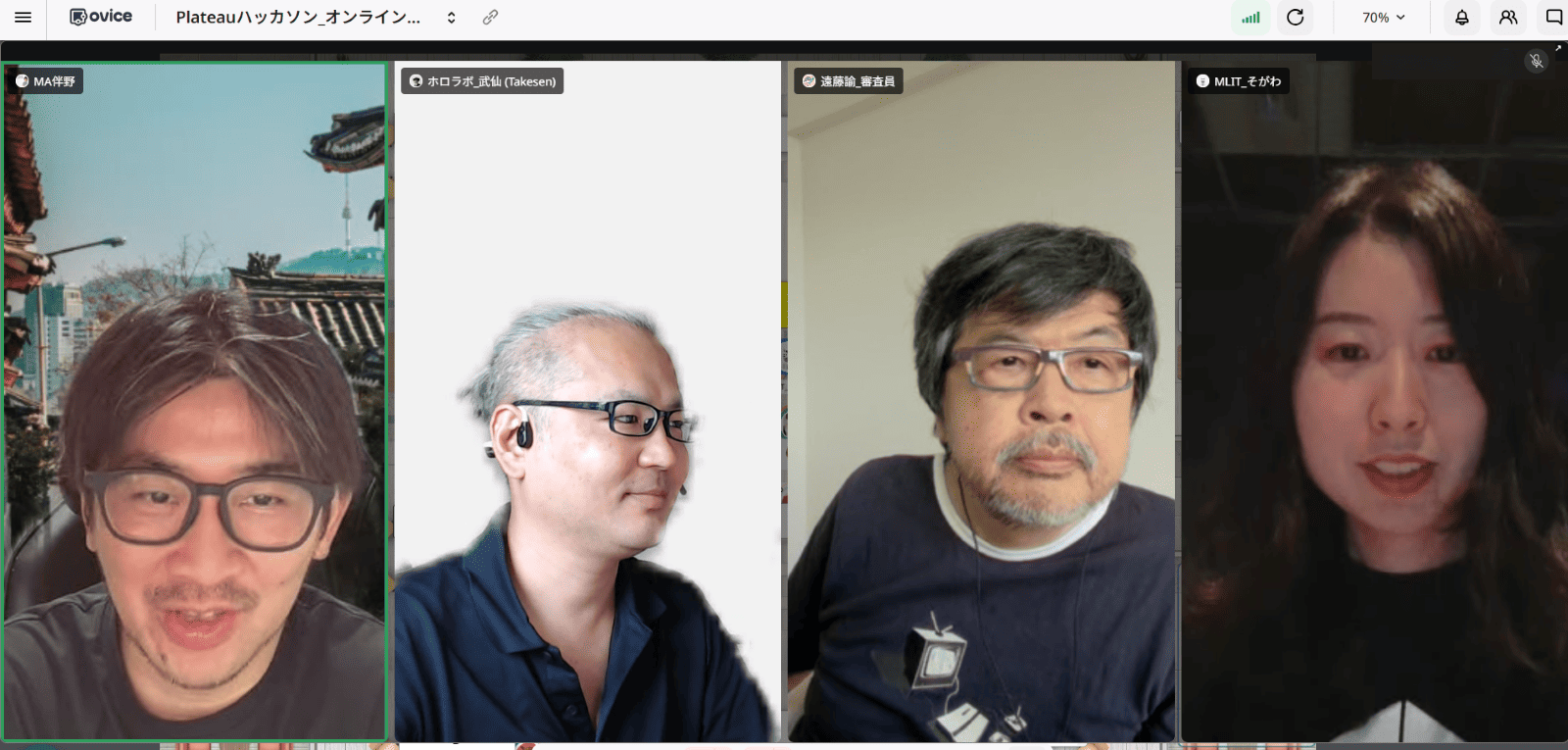This screenshot has height=750, width=1568.
Task: Click the ホロラボ_武仙 (Takesen) name label
Action: click(x=482, y=81)
